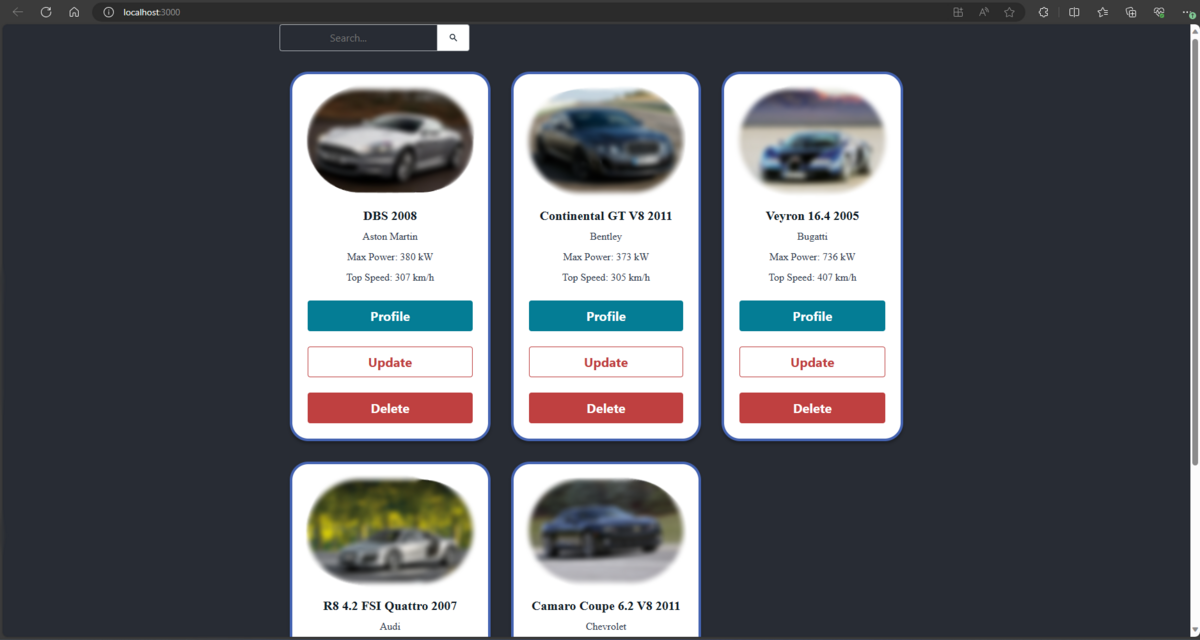Click the Chevrolet brand text
Viewport: 1200px width, 640px height.
606,627
